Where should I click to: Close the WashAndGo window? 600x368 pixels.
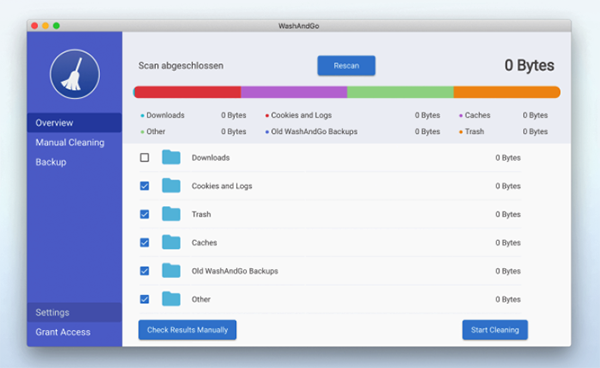34,26
